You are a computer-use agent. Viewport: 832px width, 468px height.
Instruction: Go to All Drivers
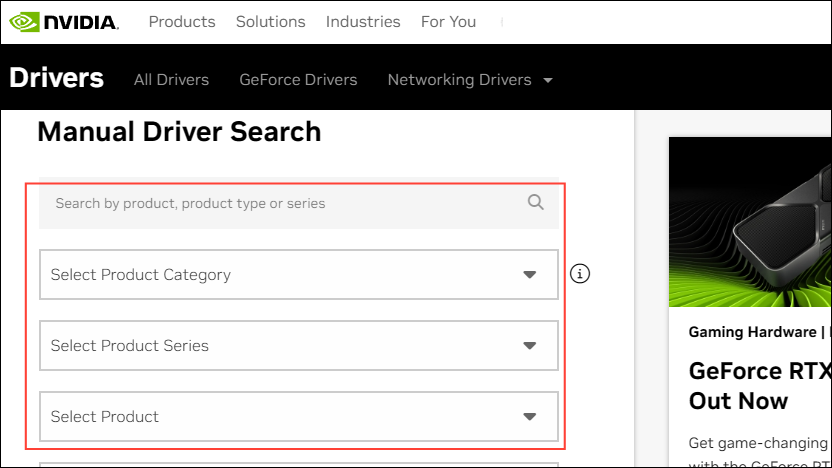(171, 80)
